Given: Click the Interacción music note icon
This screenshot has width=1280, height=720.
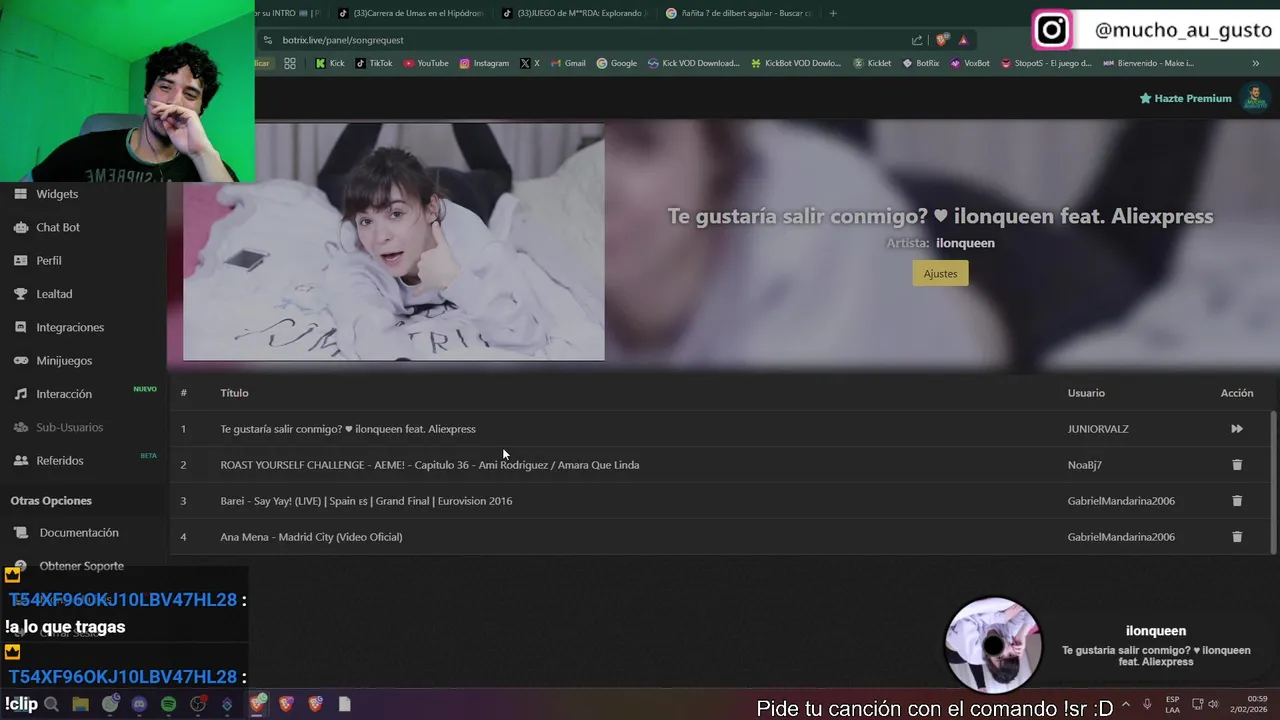Looking at the screenshot, I should pyautogui.click(x=20, y=394).
